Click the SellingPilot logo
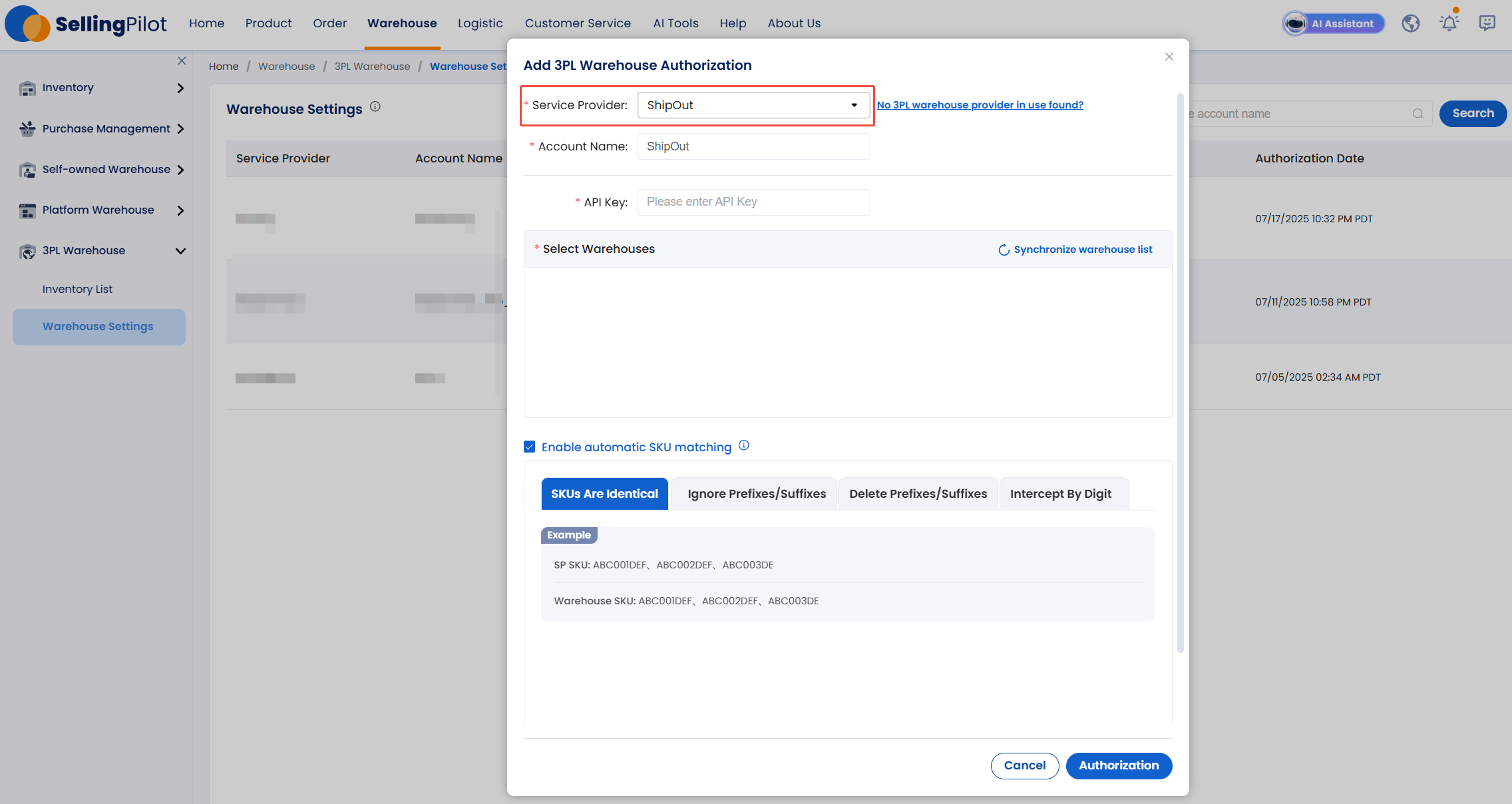Screen dimensions: 1512x804 click(x=86, y=24)
